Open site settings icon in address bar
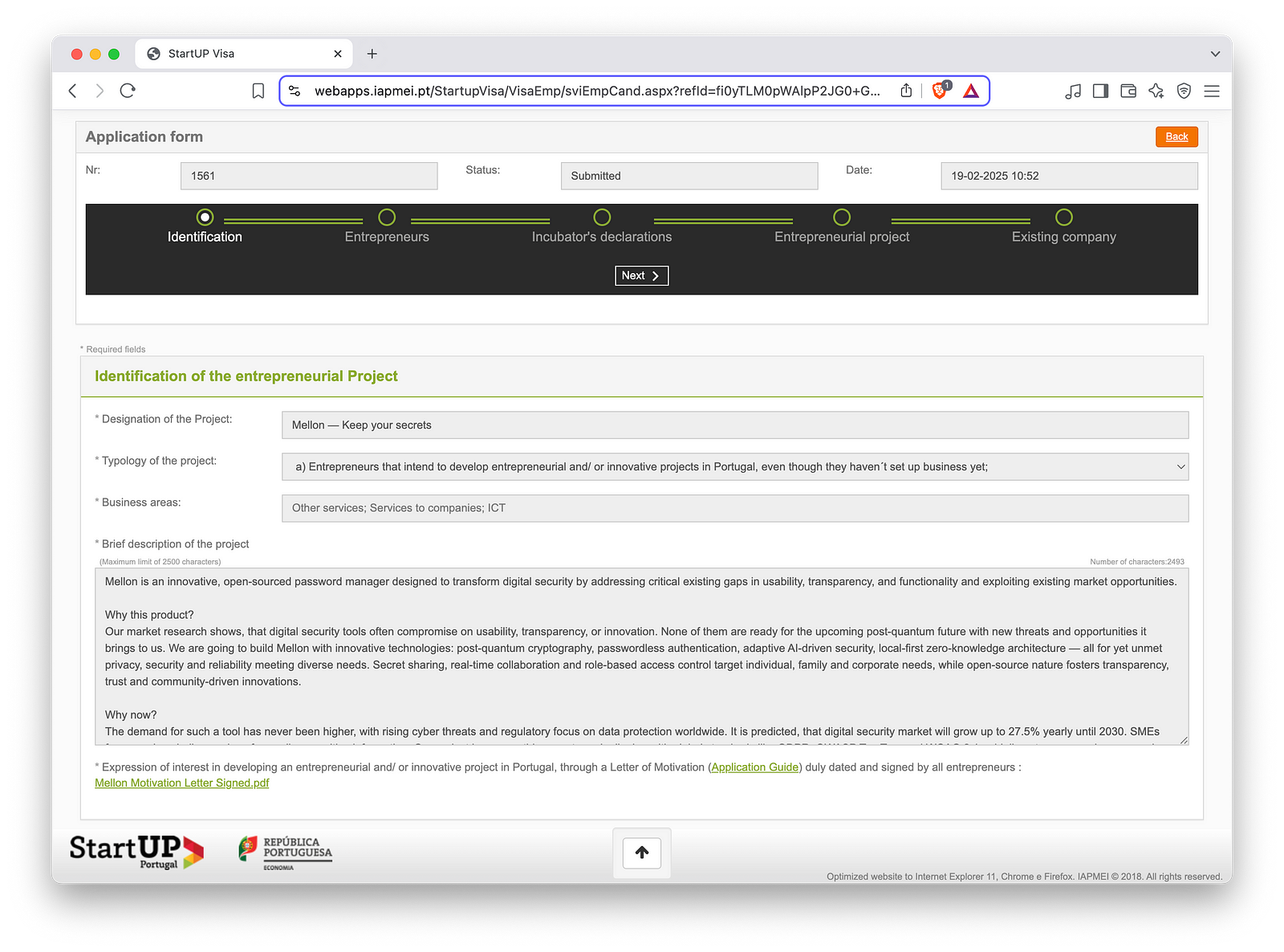The height and width of the screenshot is (952, 1284). (295, 91)
